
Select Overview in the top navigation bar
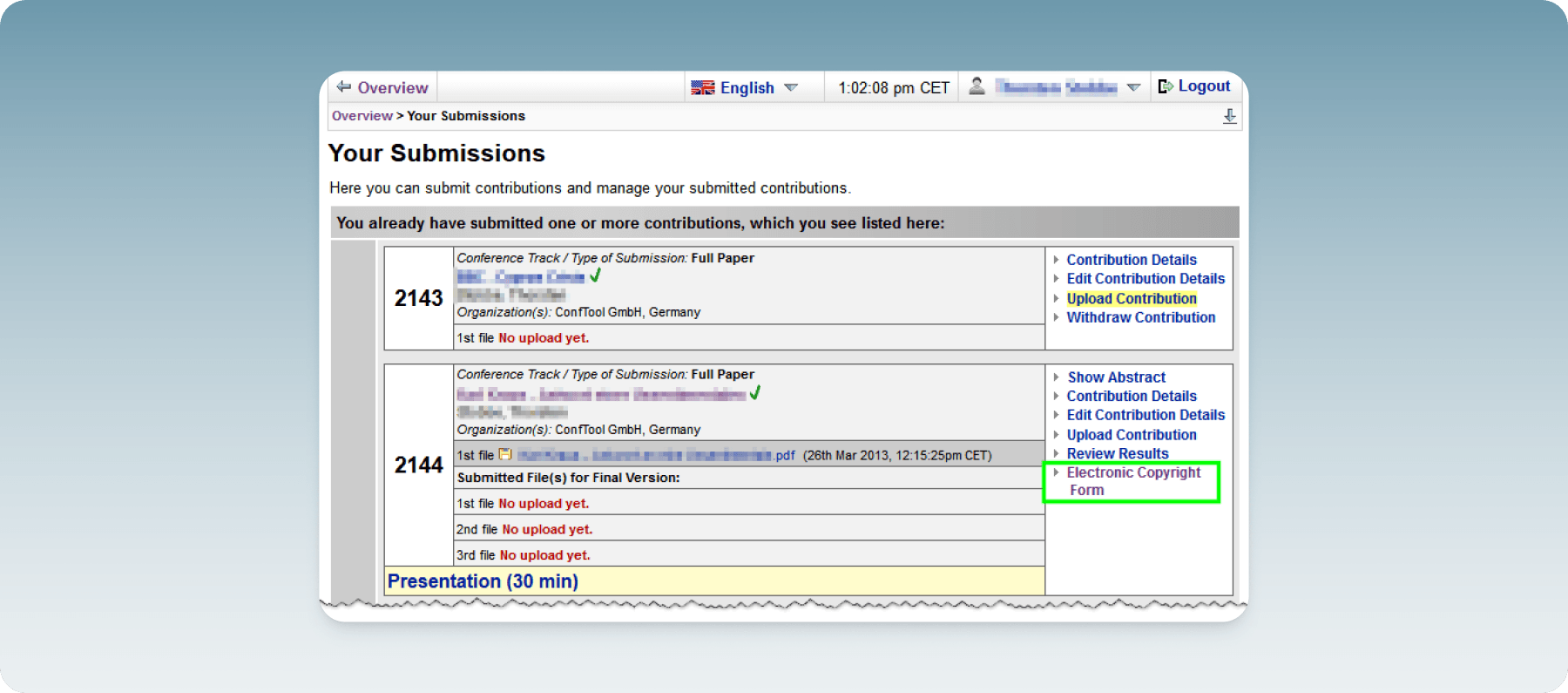click(392, 87)
